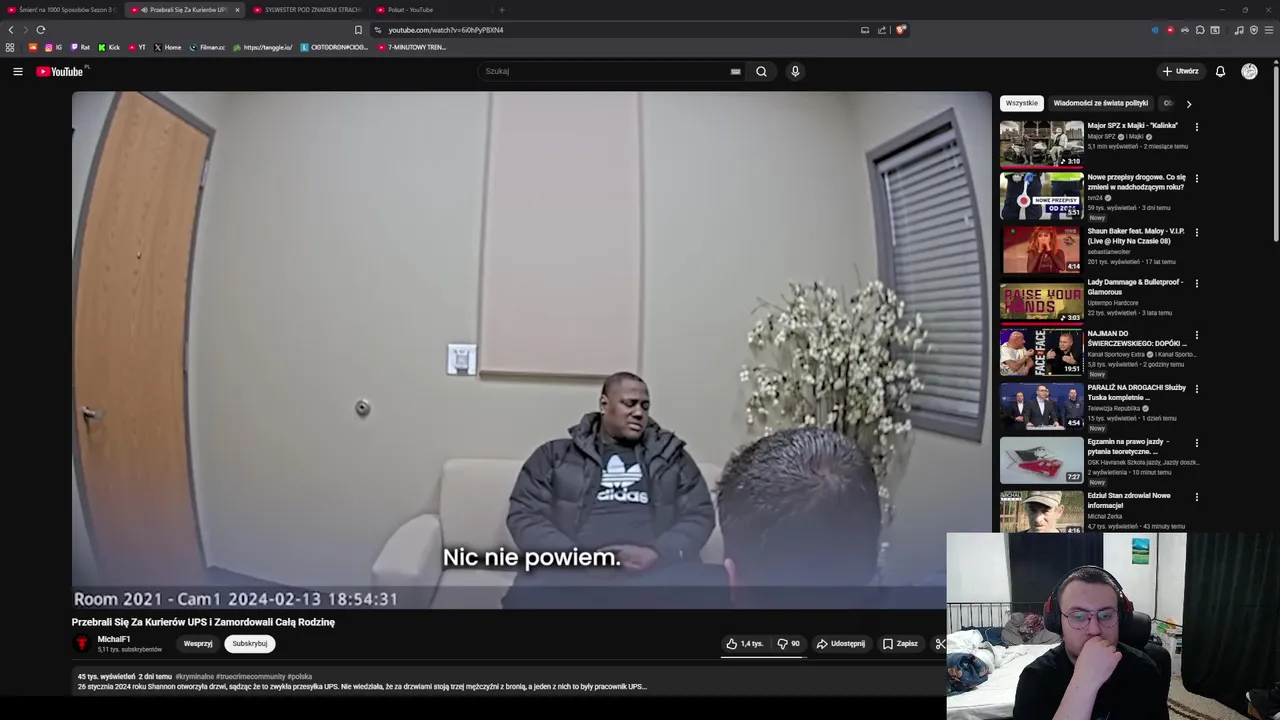Go back in browser history
This screenshot has height=720, width=1280.
(11, 30)
